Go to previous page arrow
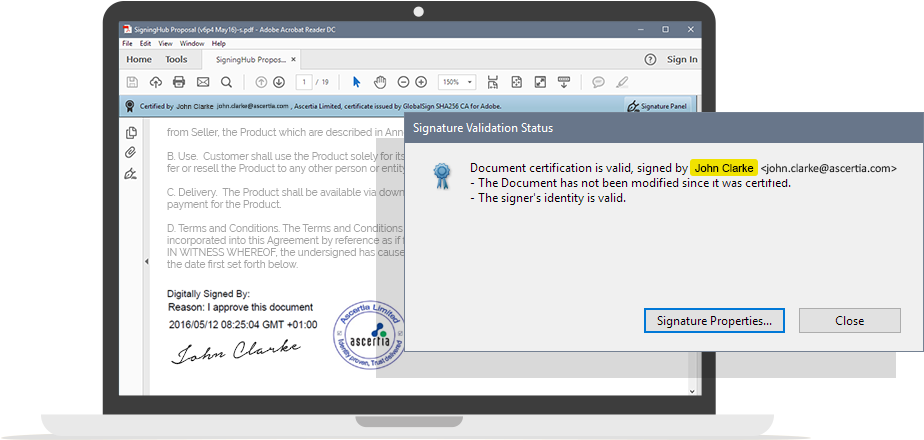Screen dimensions: 924x440 point(261,82)
